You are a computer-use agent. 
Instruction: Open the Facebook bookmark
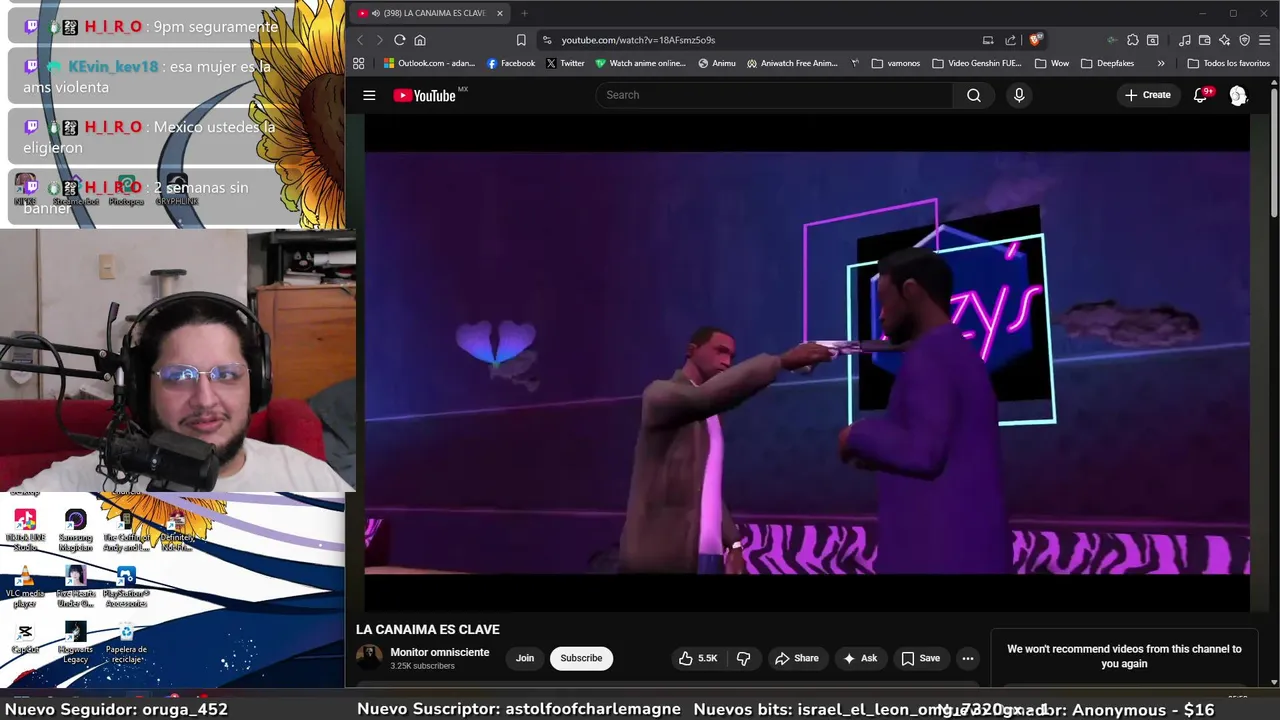(x=510, y=63)
